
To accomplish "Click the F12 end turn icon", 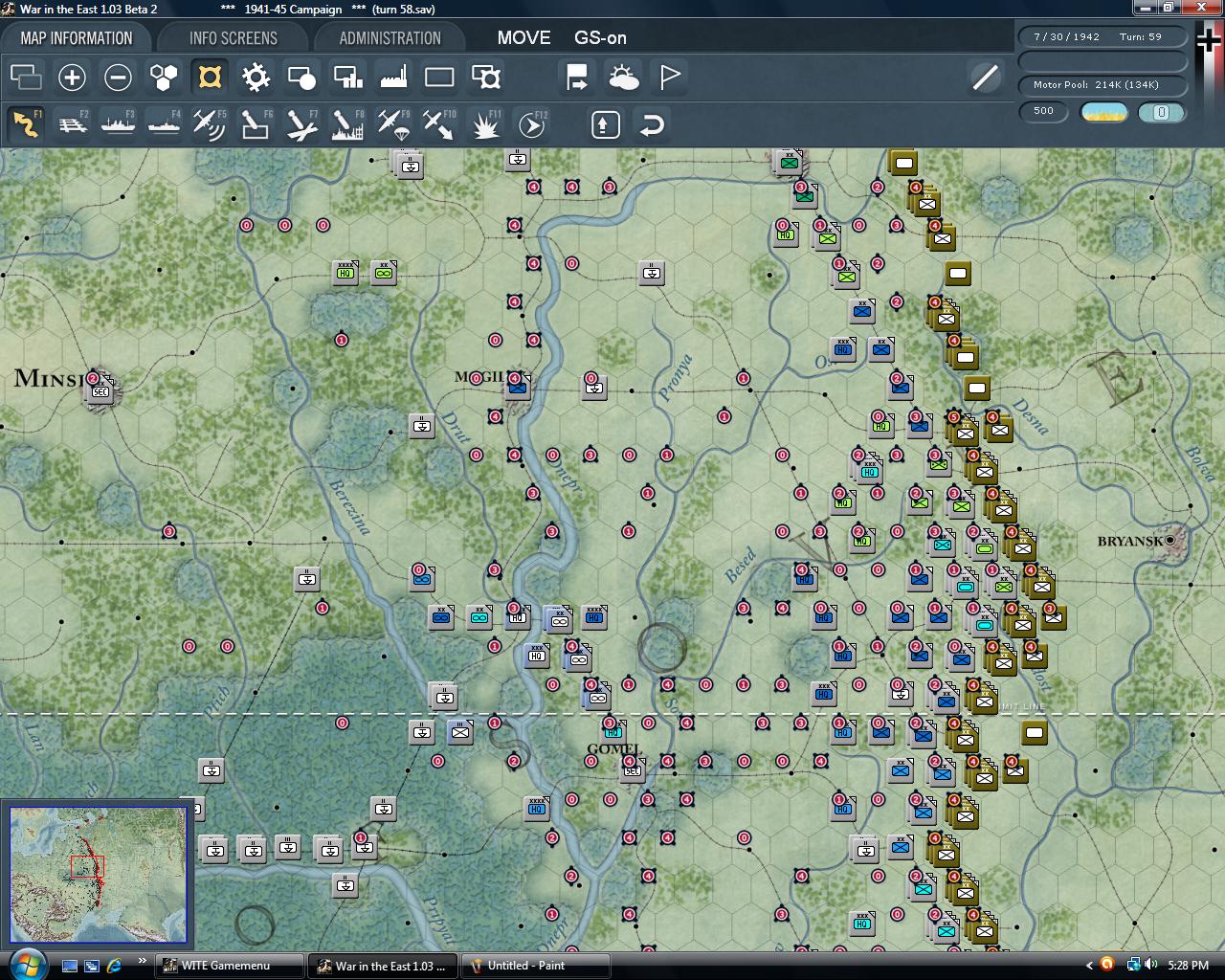I will [531, 124].
